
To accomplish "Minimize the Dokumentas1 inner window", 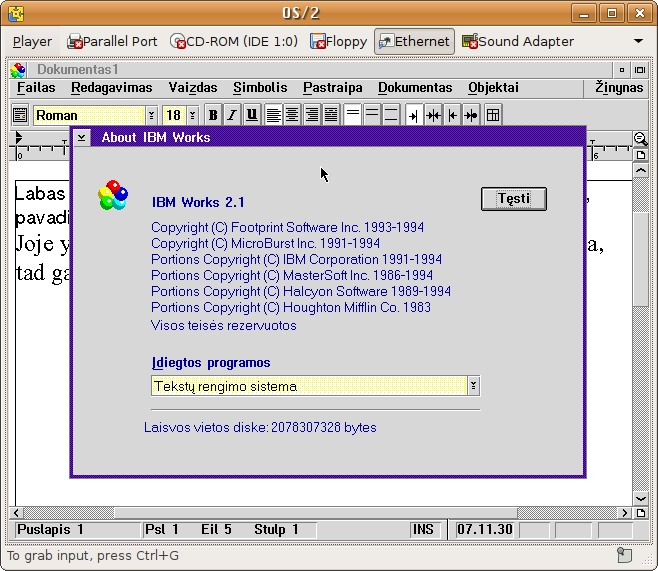I will click(622, 70).
